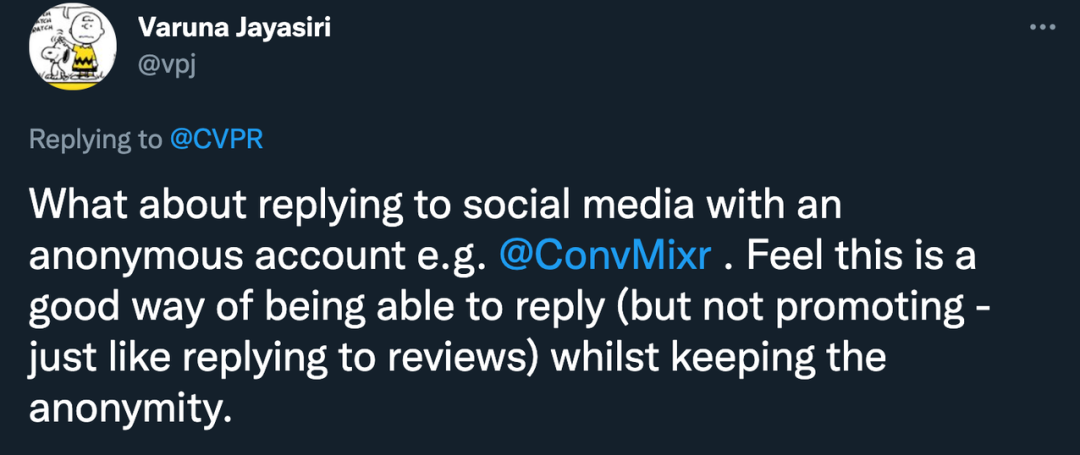Click the words "whilst keeping the"
Image resolution: width=1080 pixels, height=455 pixels.
(712, 358)
